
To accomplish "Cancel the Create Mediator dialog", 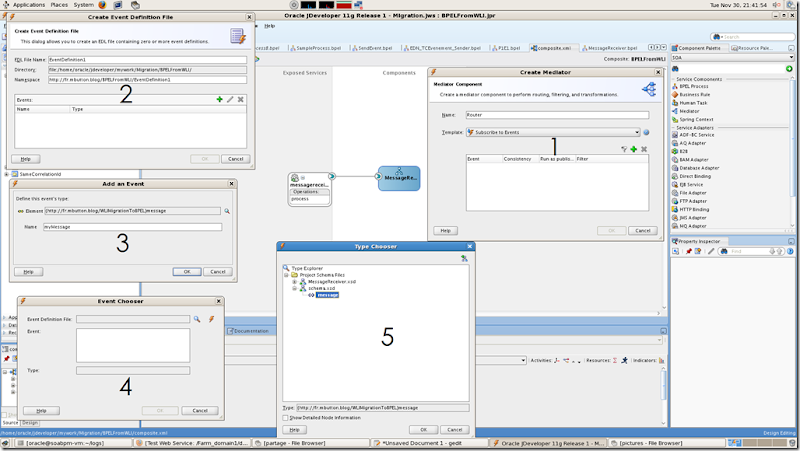I will pyautogui.click(x=642, y=231).
